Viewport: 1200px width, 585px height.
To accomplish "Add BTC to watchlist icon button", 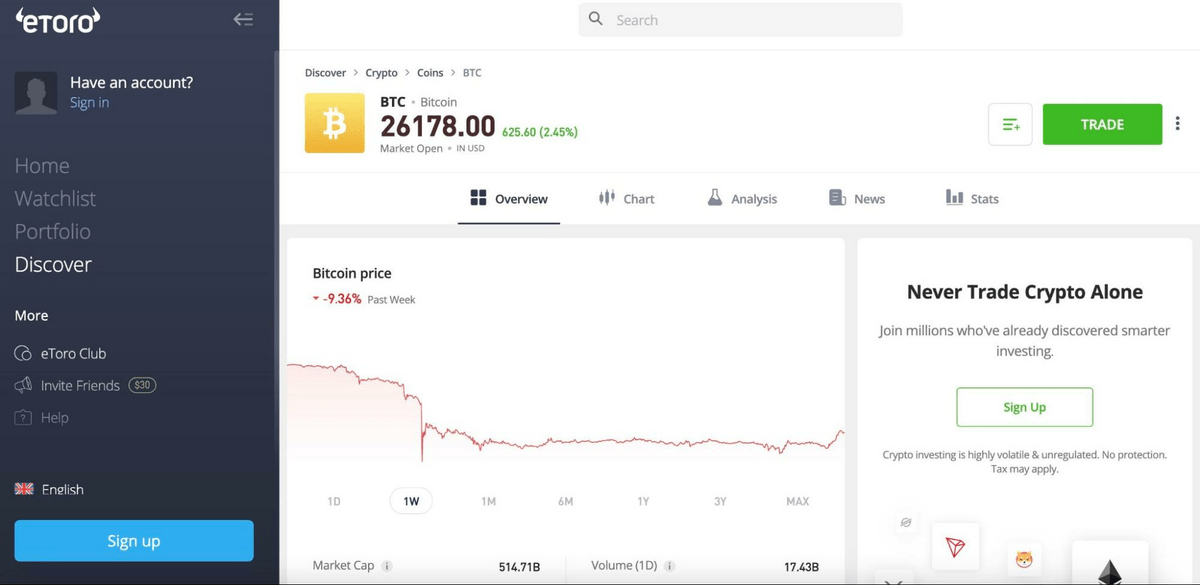I will tap(1010, 124).
